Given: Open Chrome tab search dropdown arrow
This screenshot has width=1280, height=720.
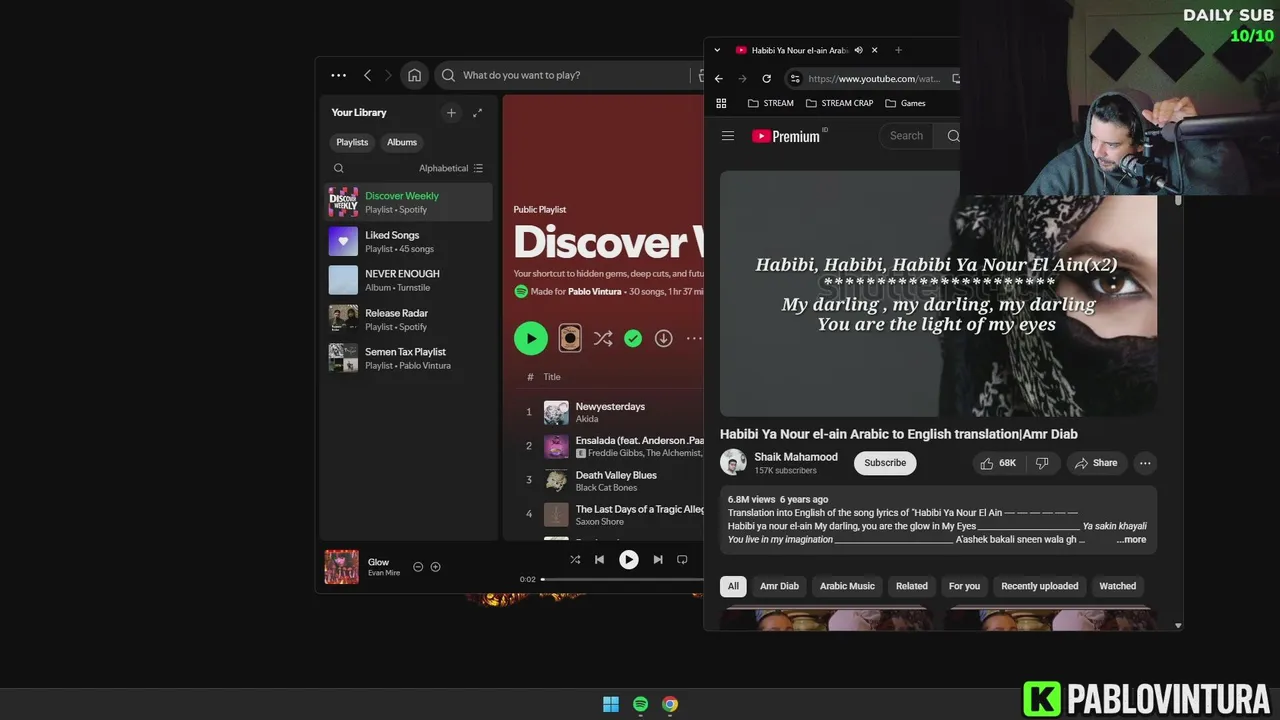Looking at the screenshot, I should point(717,50).
